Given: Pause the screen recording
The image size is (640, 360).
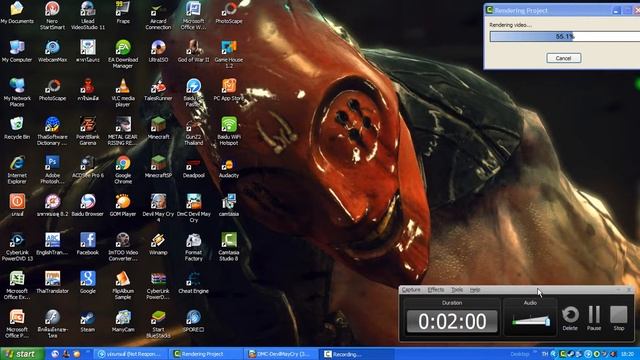Looking at the screenshot, I should (594, 318).
